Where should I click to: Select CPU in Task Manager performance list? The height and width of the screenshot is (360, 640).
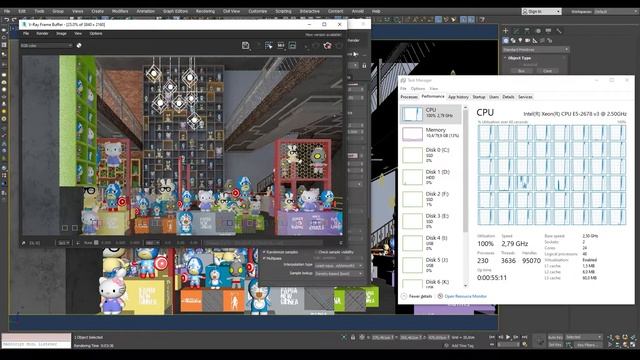[x=431, y=113]
